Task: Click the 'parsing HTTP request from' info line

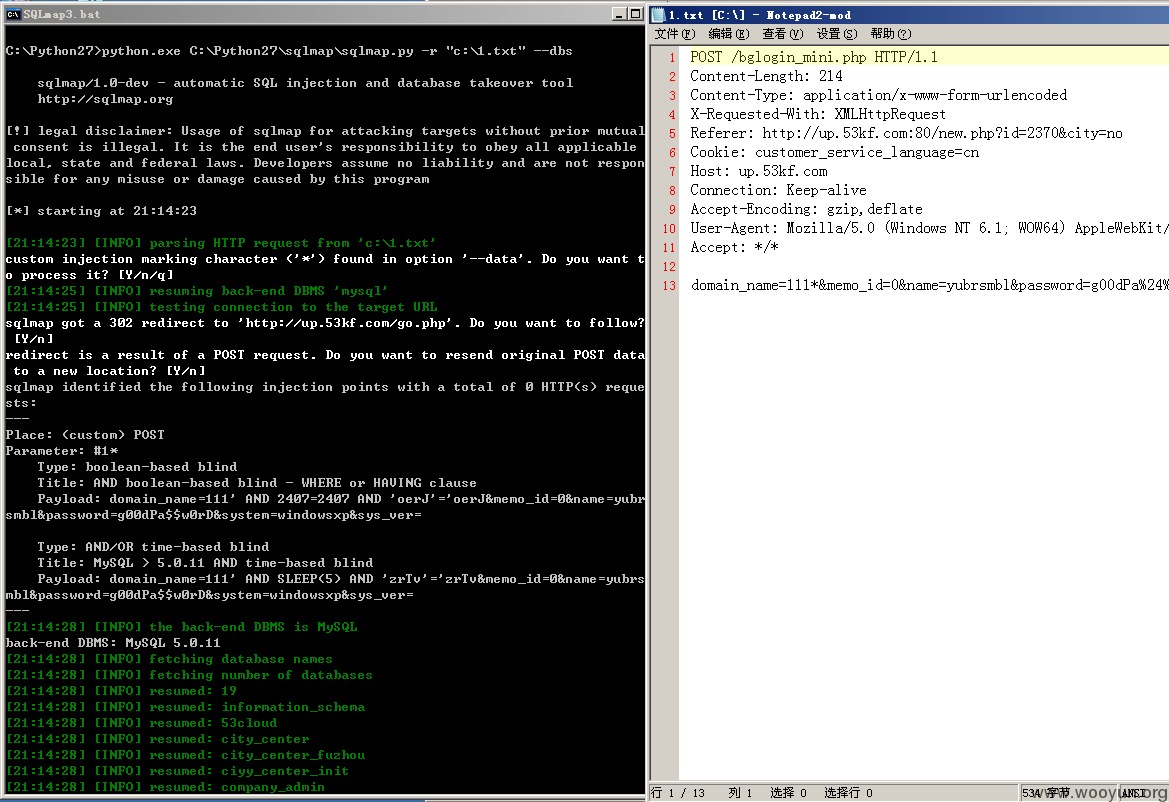Action: 221,243
